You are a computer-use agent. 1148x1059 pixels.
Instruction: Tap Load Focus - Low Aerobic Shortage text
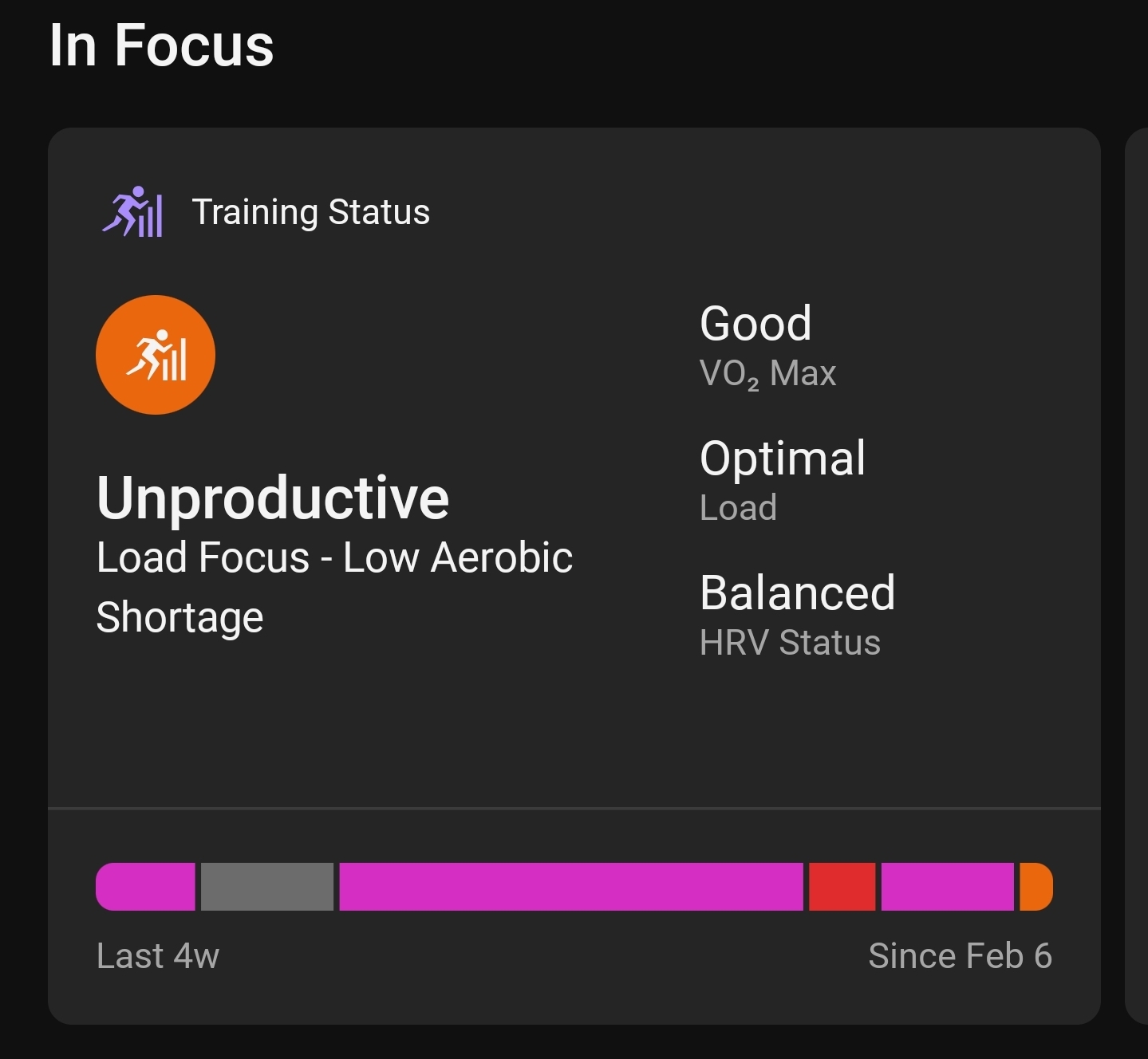tap(334, 587)
